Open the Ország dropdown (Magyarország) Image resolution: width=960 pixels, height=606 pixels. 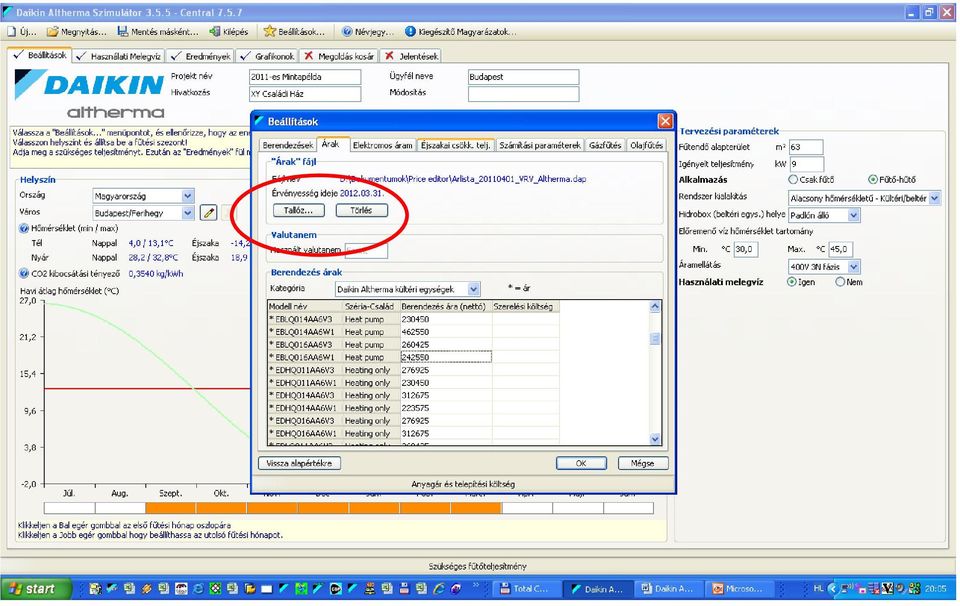click(188, 196)
